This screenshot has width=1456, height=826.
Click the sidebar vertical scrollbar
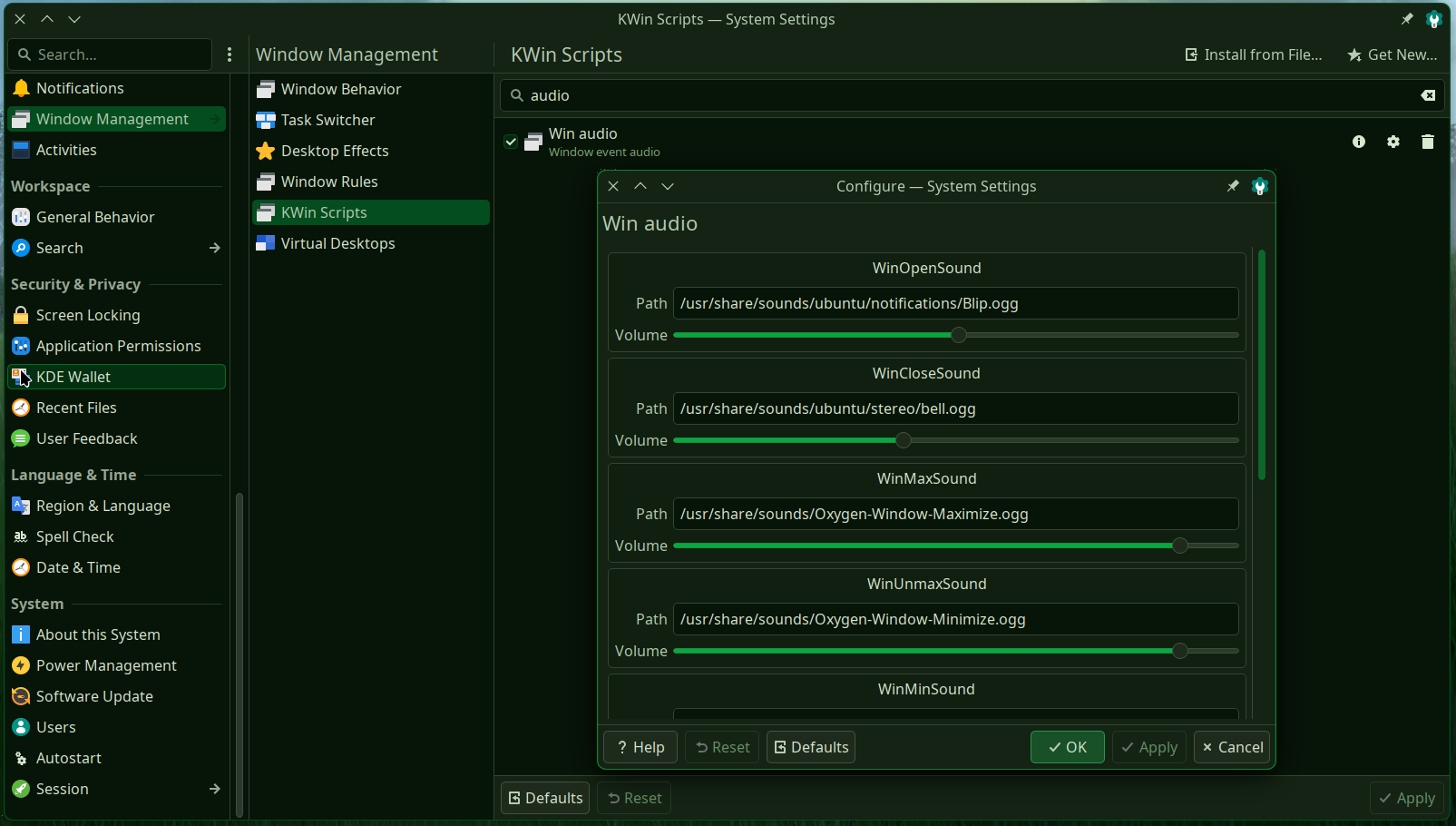point(239,654)
